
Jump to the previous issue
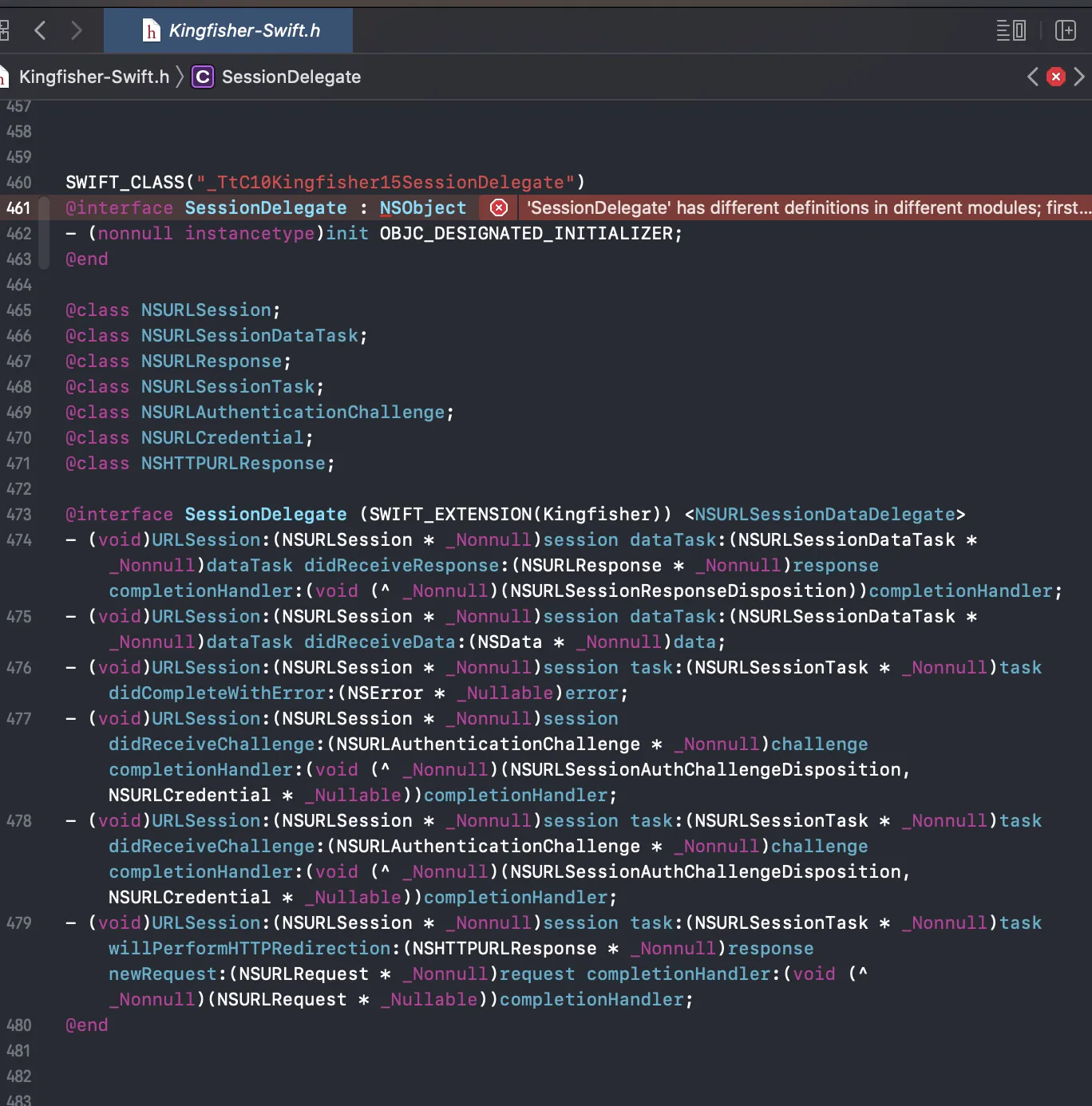tap(1033, 77)
